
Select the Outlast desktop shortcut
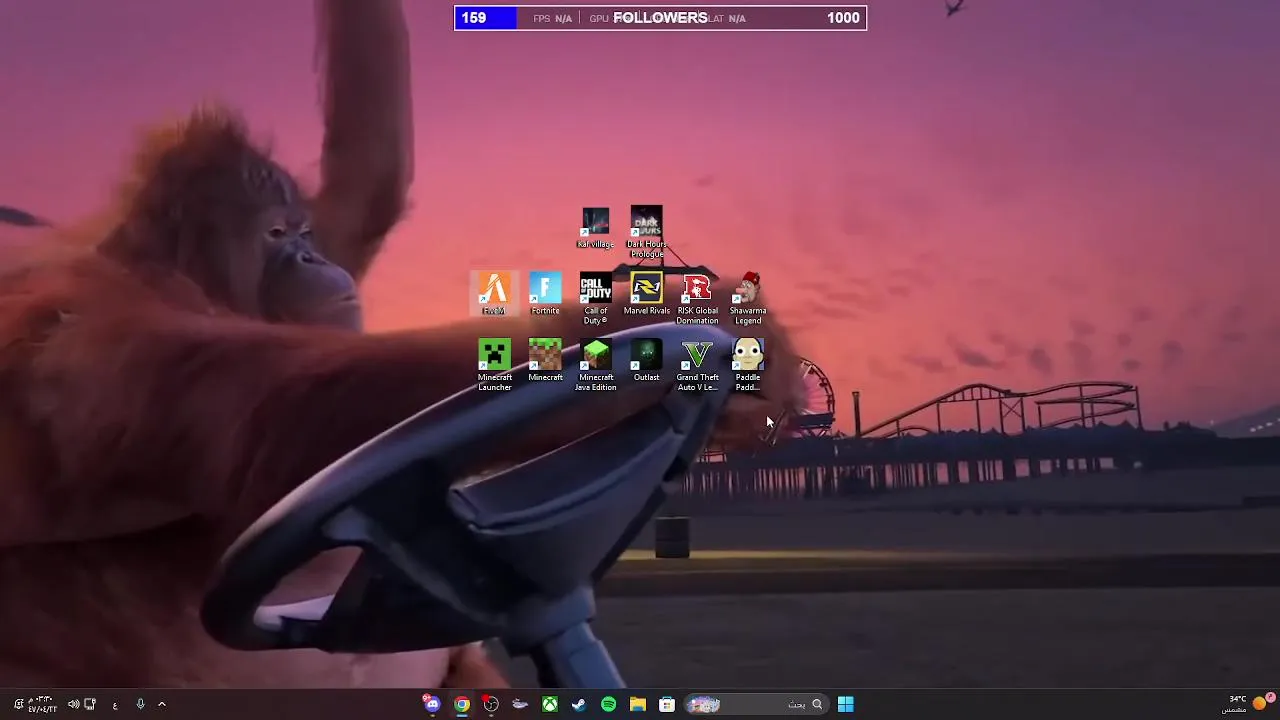(x=646, y=361)
